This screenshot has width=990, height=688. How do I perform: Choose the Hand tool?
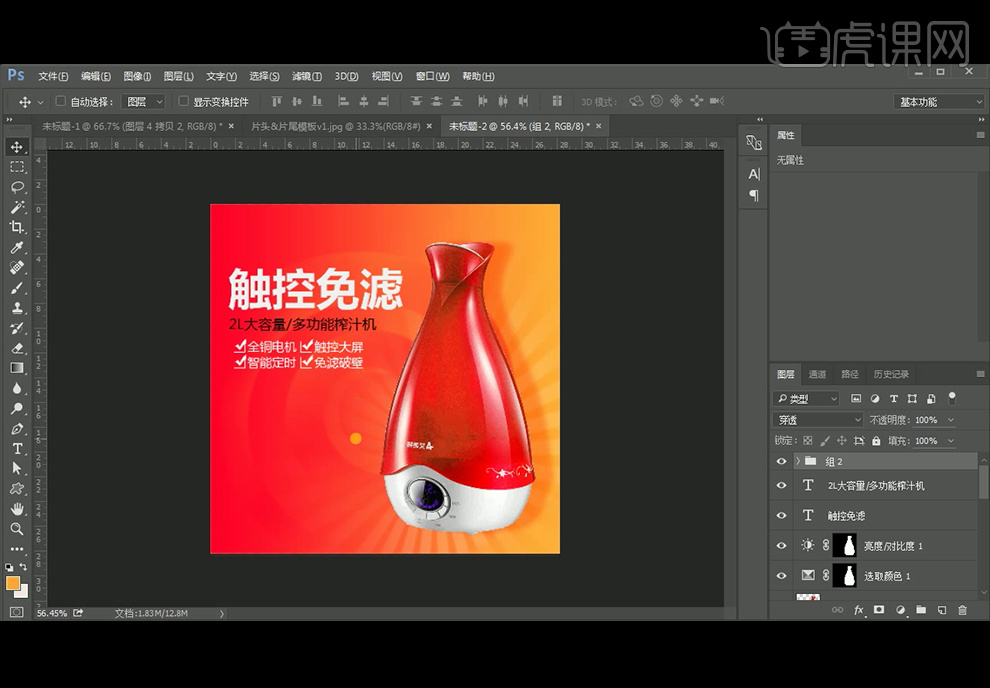tap(17, 508)
